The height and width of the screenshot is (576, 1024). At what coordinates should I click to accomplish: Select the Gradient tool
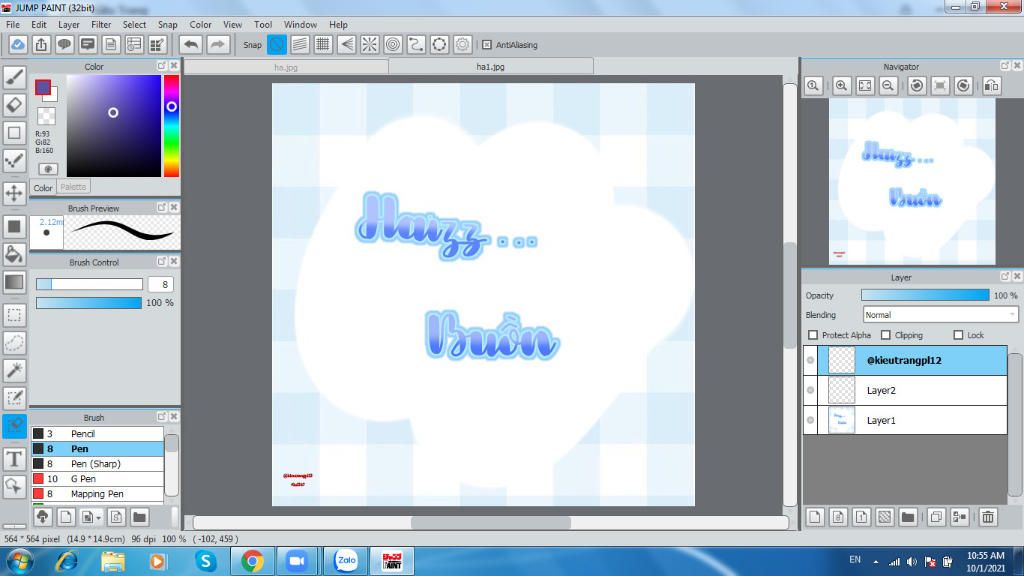click(x=14, y=282)
